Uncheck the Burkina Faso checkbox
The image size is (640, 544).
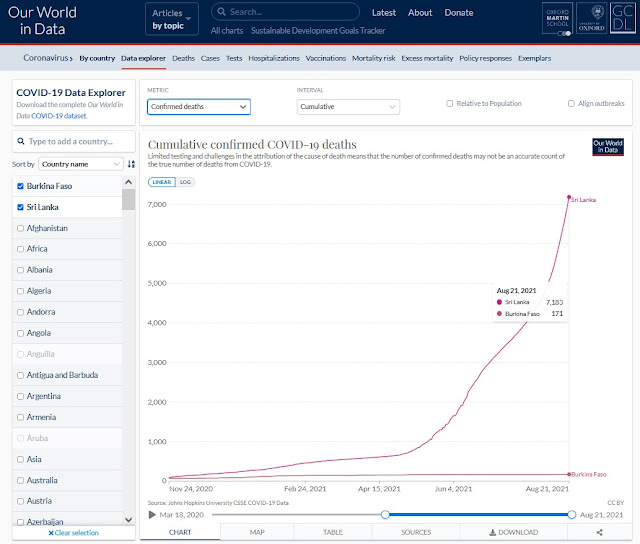click(x=21, y=186)
